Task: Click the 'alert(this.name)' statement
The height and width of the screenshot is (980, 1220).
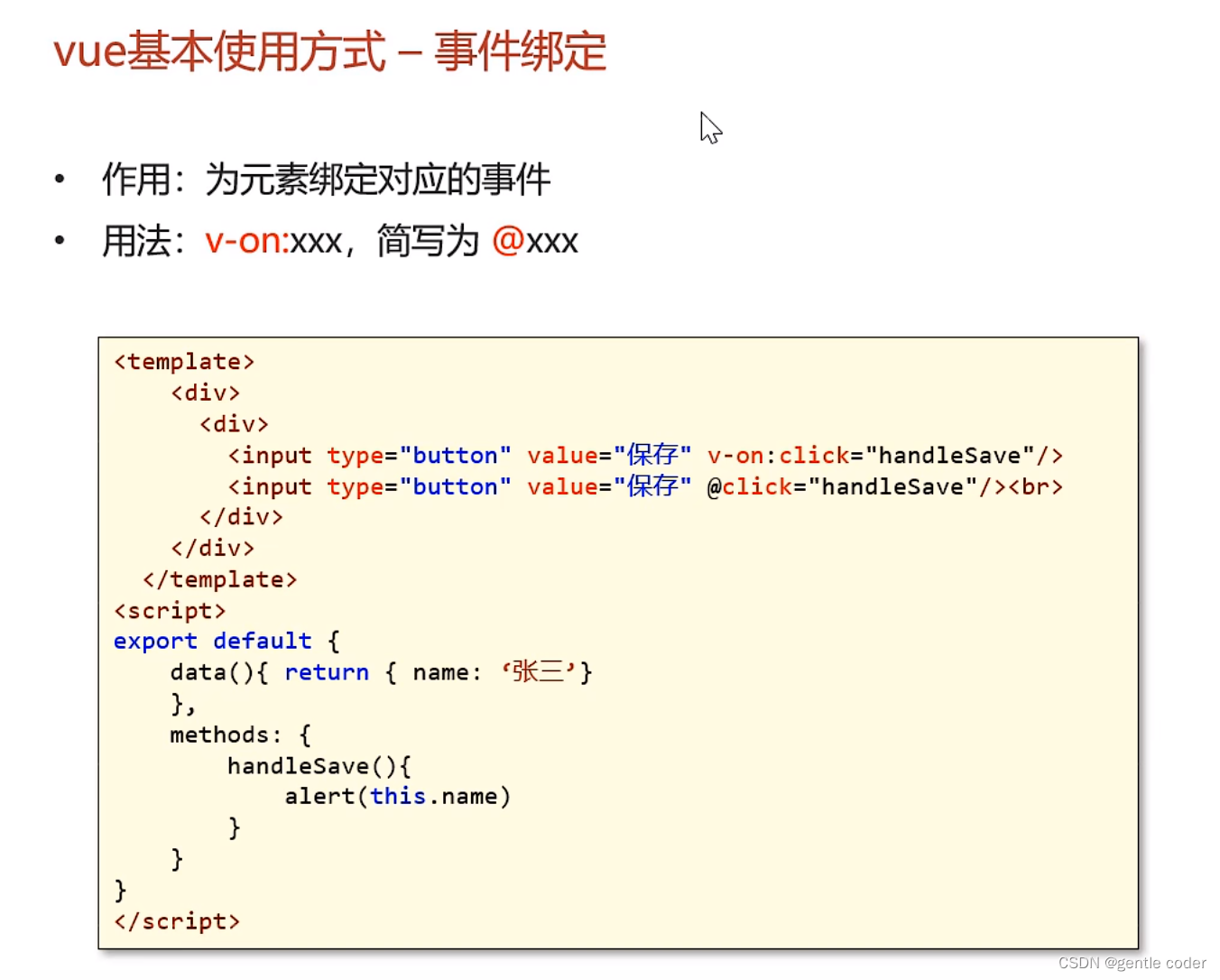Action: tap(398, 797)
